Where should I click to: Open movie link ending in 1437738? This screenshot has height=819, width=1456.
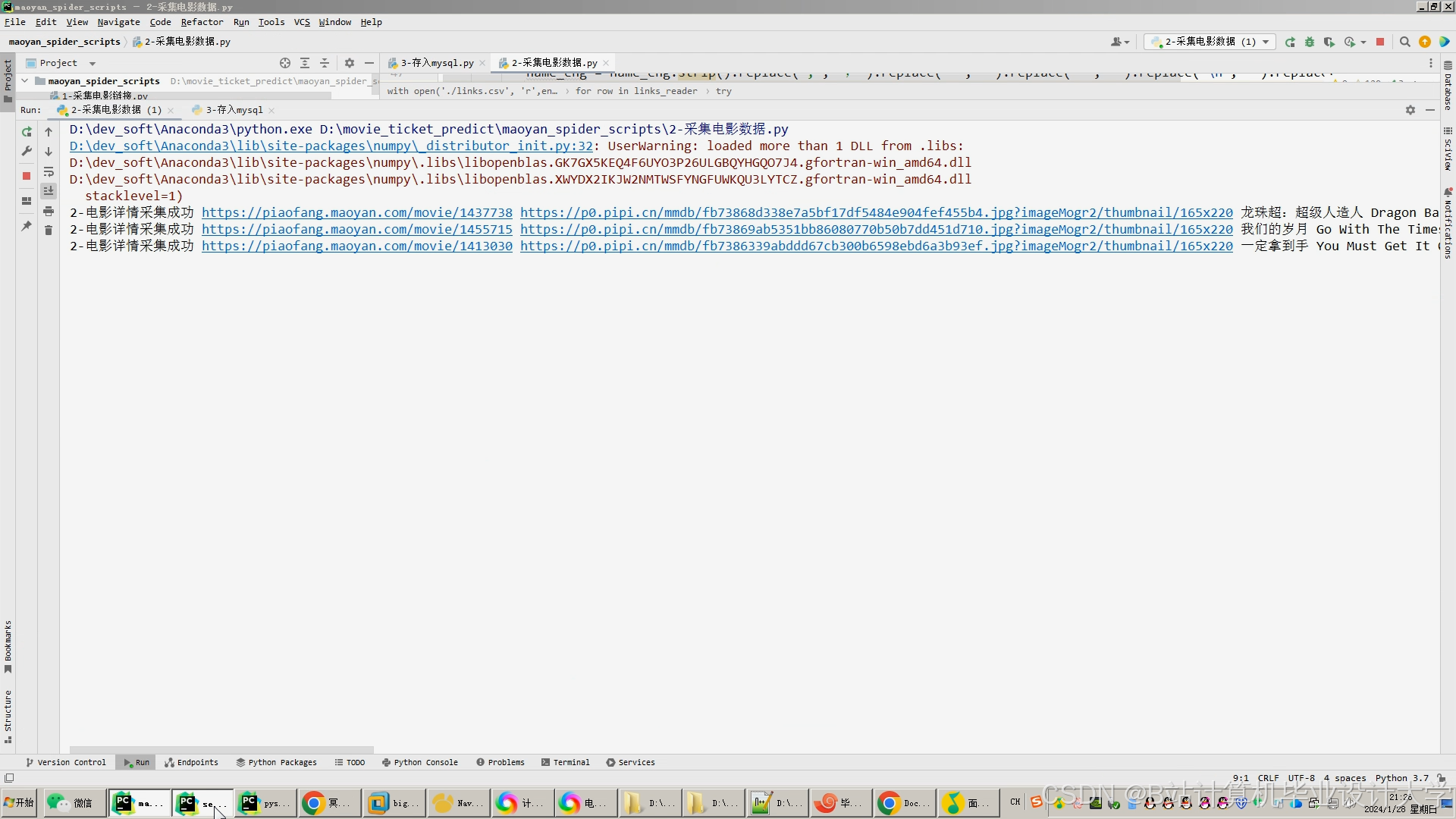[x=356, y=213]
